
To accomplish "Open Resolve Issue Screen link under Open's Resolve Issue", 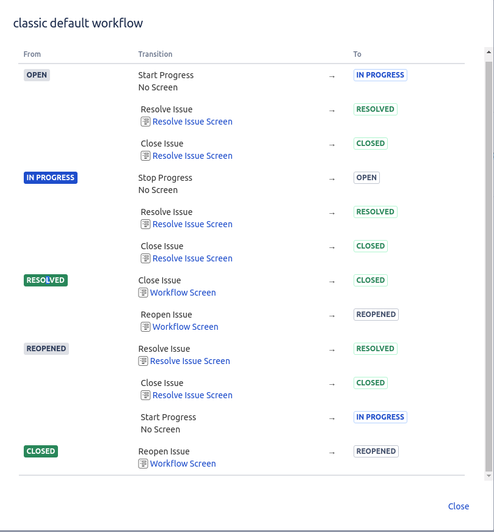I will (192, 121).
